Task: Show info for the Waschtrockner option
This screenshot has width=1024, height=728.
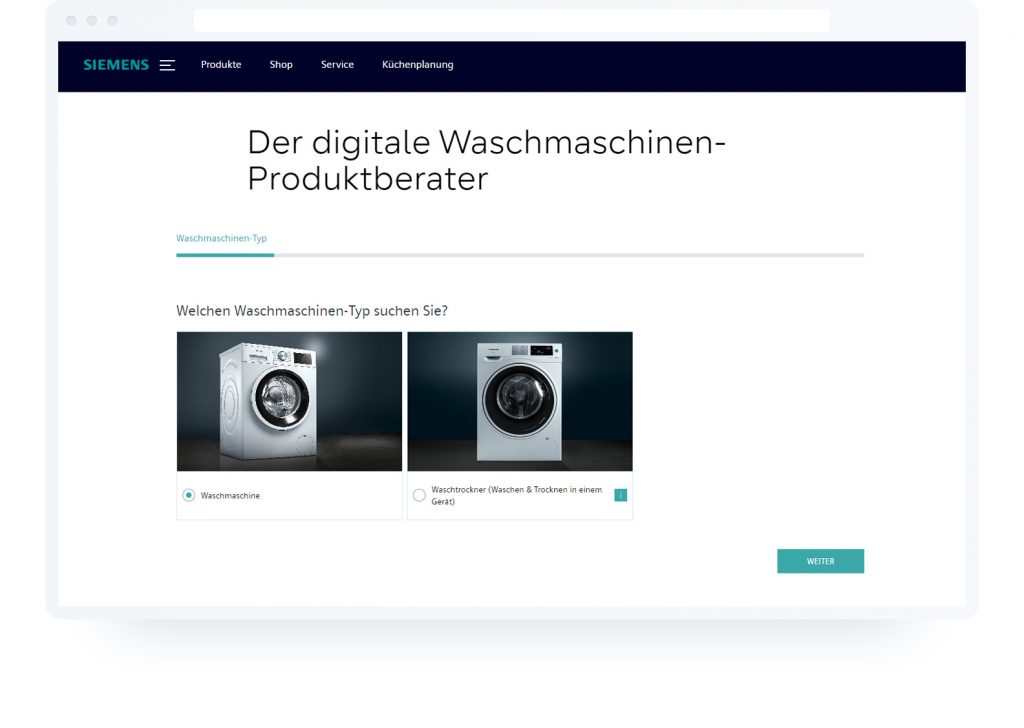Action: (x=620, y=496)
